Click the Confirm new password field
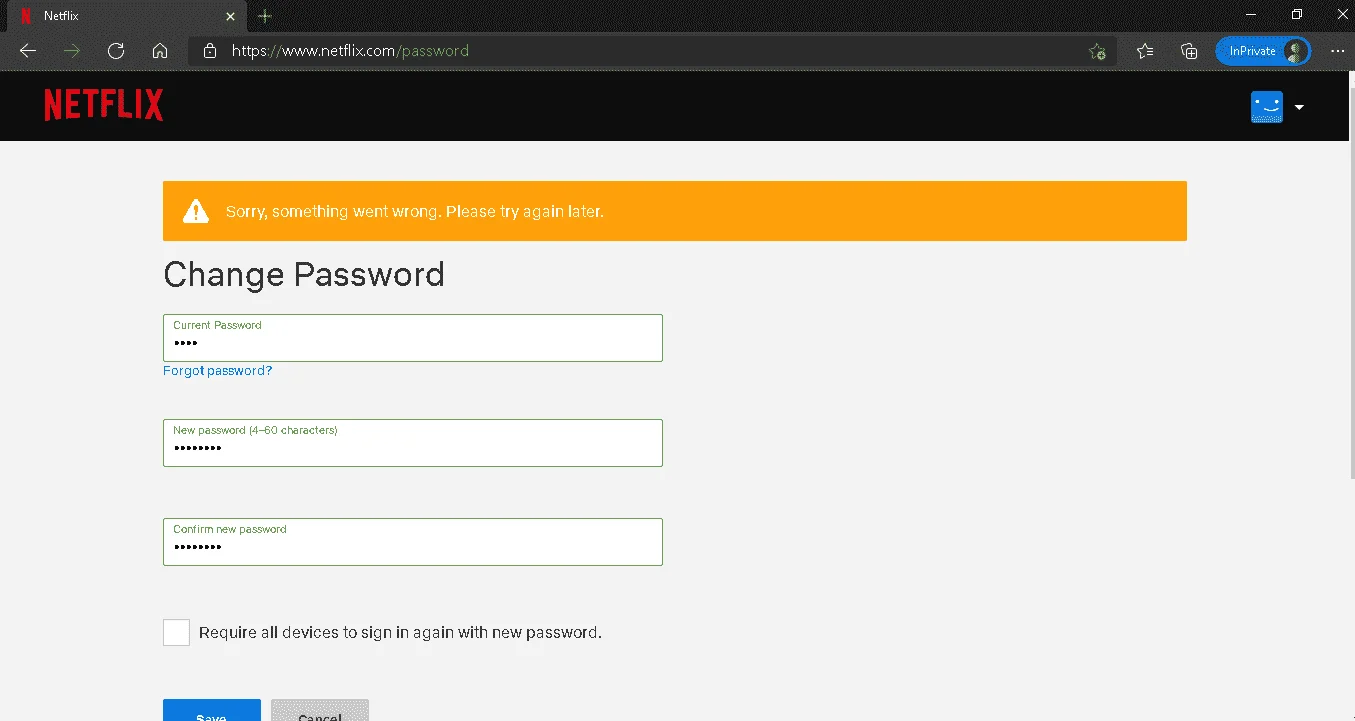1355x721 pixels. pyautogui.click(x=413, y=542)
